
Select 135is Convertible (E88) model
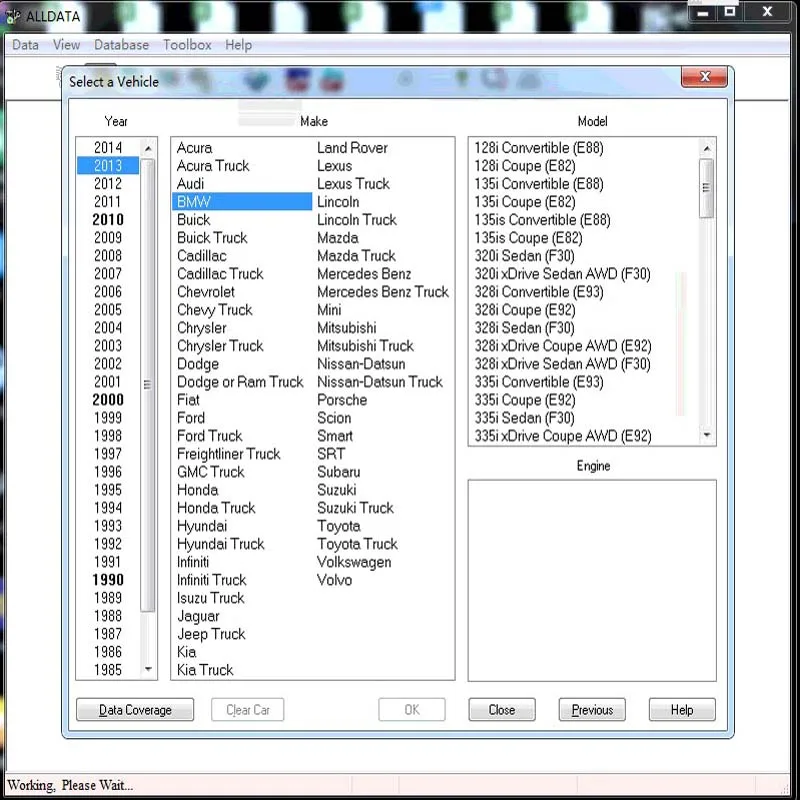542,219
